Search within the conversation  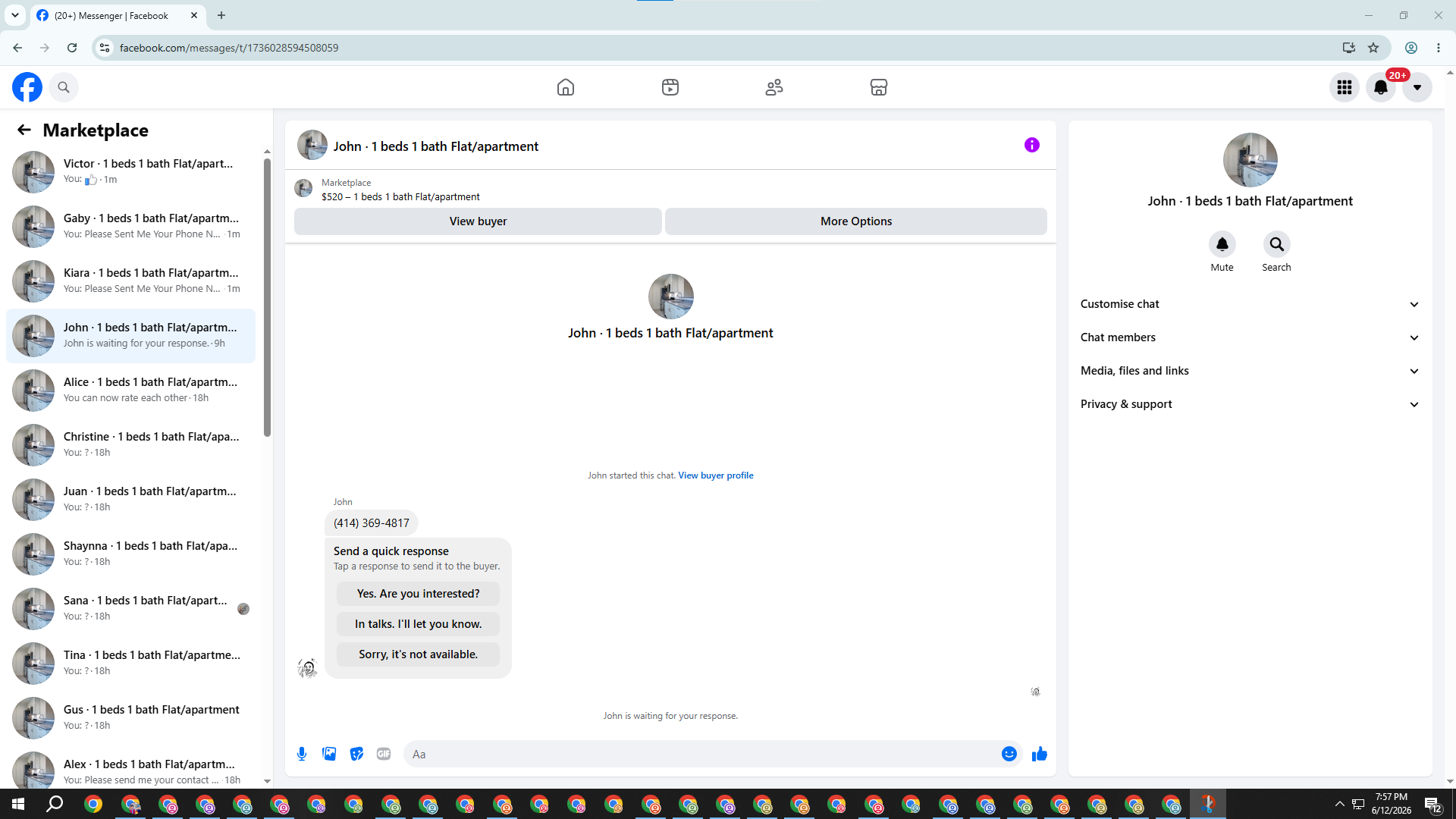click(1277, 244)
